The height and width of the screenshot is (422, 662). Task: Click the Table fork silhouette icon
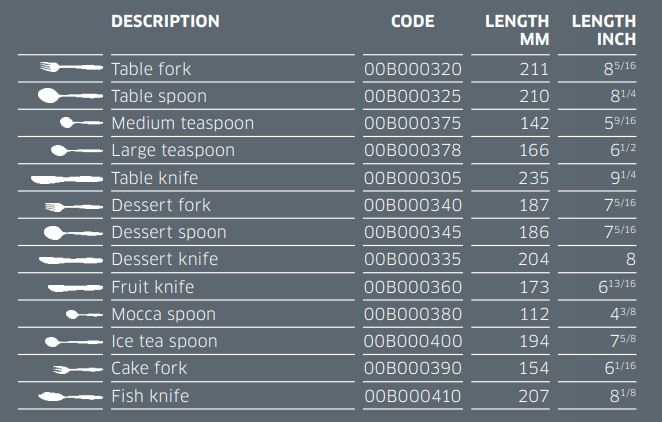coord(71,67)
